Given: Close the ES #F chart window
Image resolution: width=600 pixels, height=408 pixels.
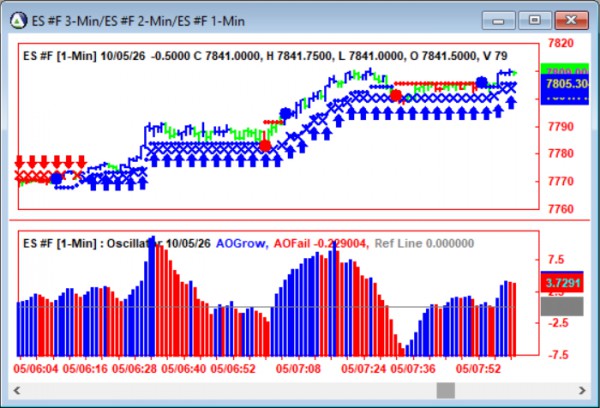Looking at the screenshot, I should click(571, 20).
